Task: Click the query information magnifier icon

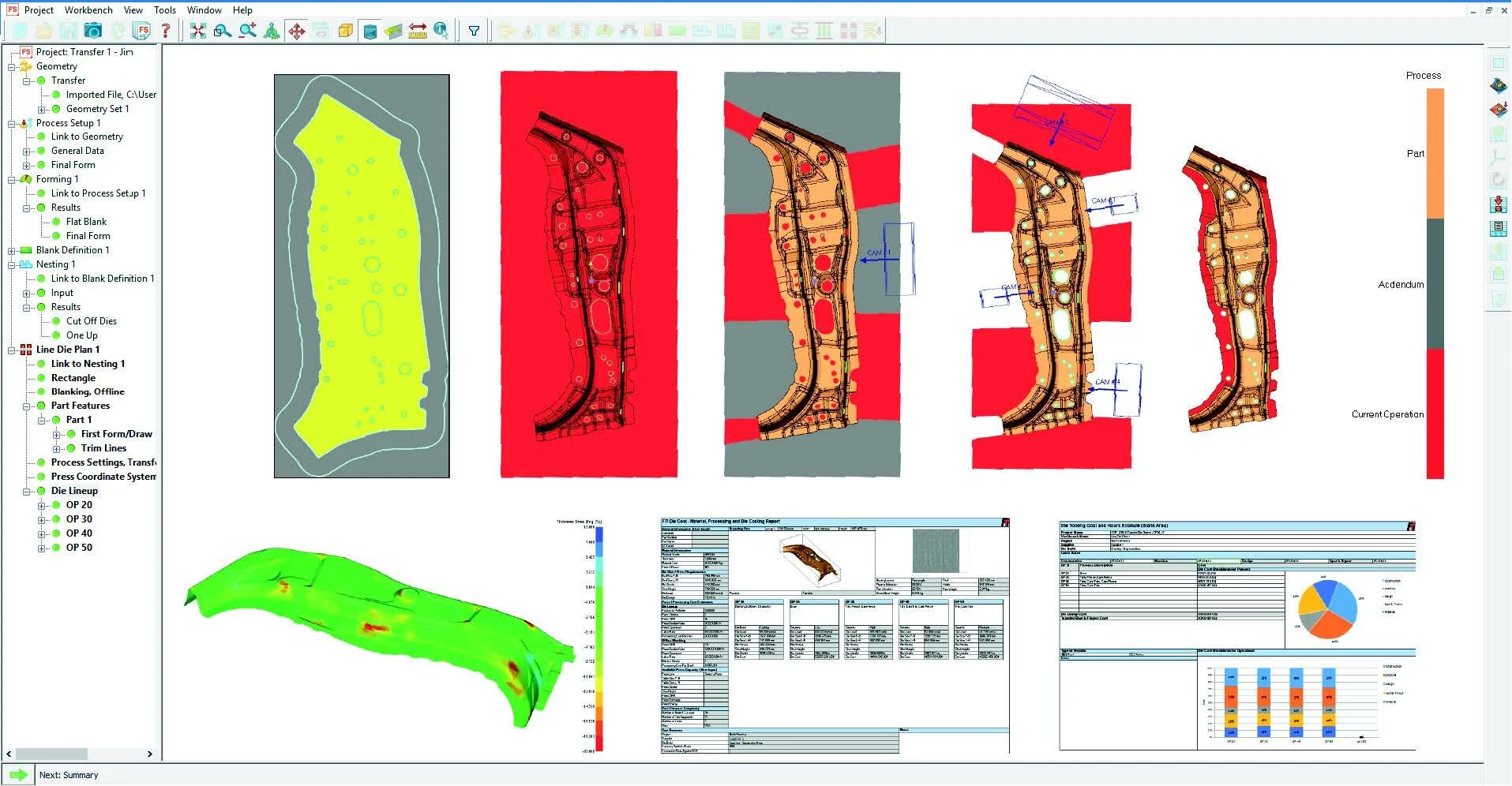Action: 441,31
